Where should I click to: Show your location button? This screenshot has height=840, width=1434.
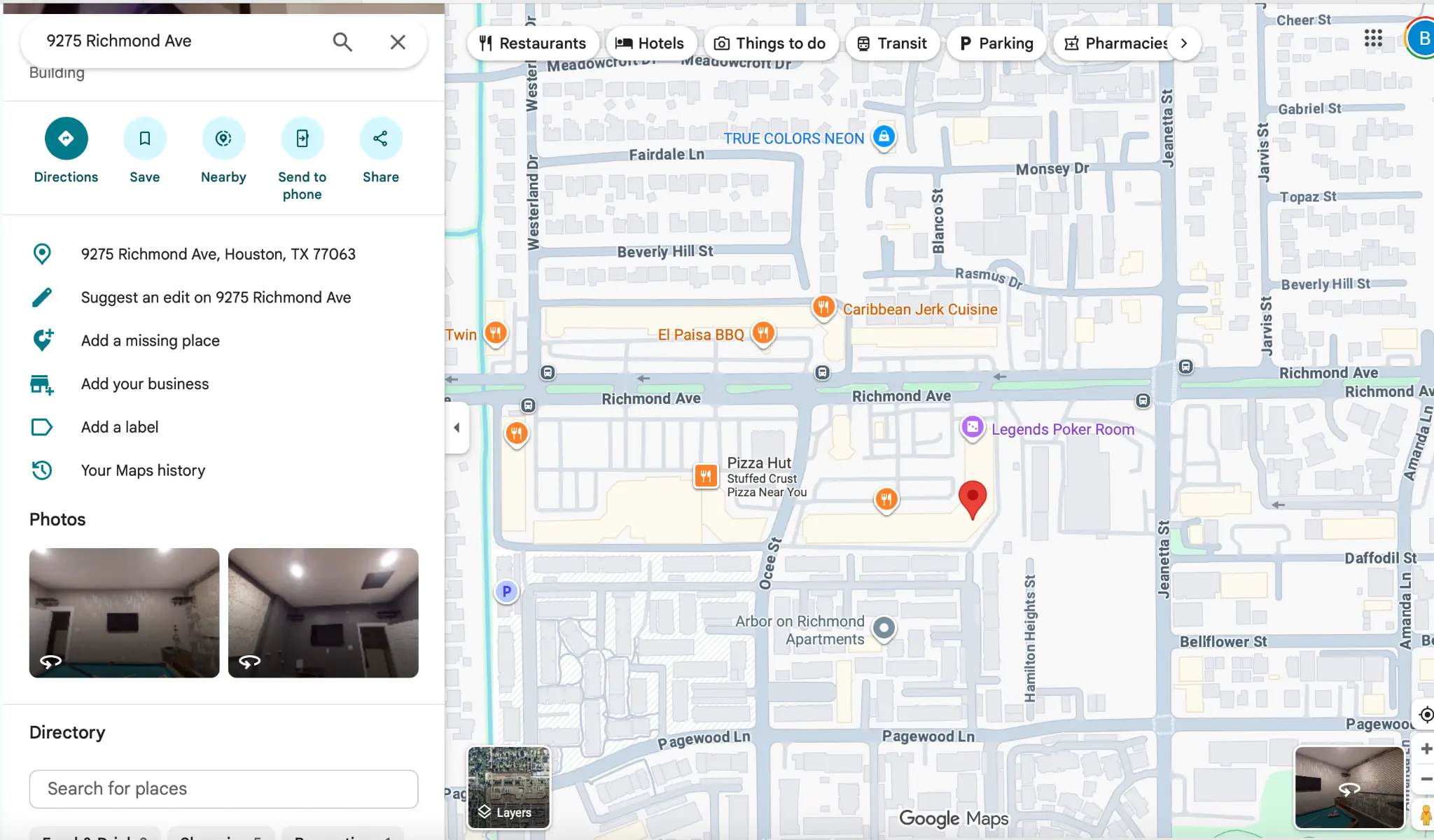[x=1426, y=715]
